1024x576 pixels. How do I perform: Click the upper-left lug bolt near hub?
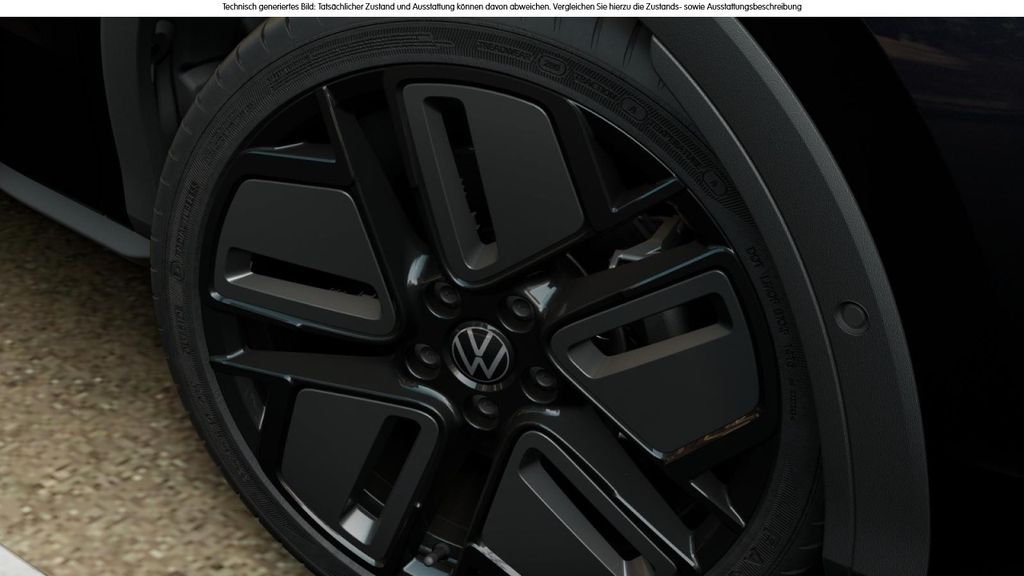click(x=448, y=297)
